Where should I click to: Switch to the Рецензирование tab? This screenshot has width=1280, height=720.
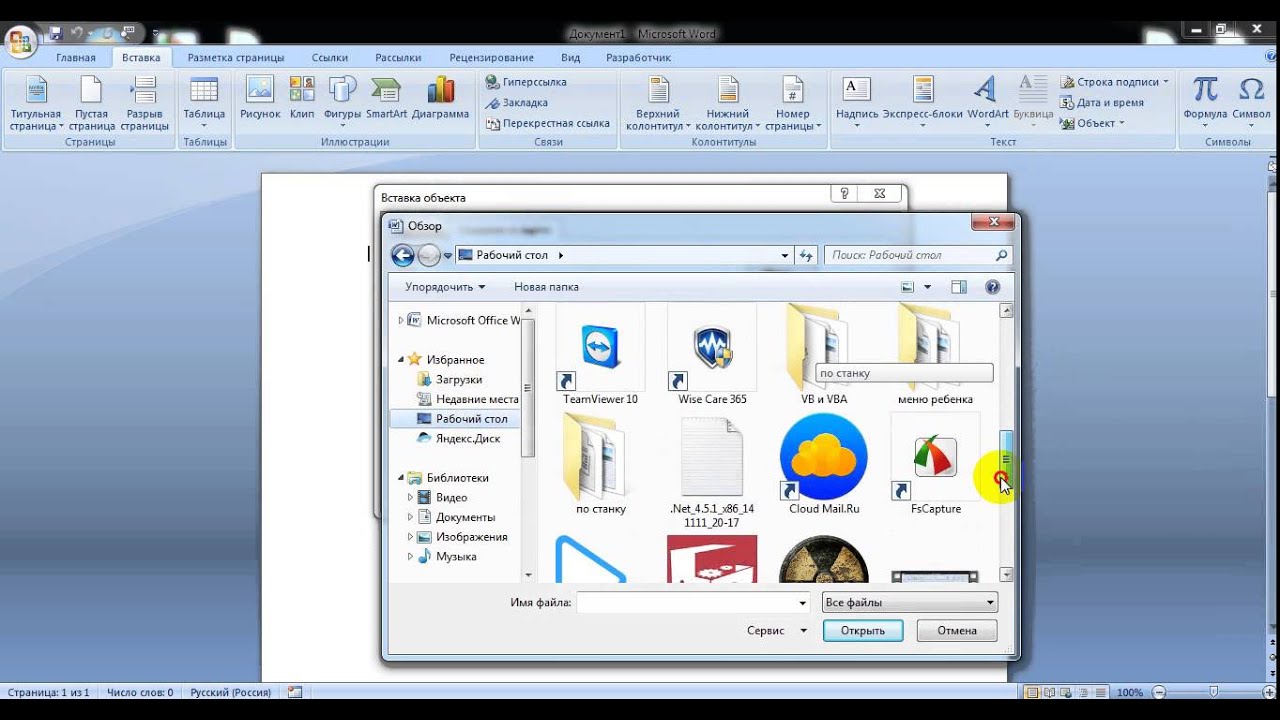click(491, 58)
